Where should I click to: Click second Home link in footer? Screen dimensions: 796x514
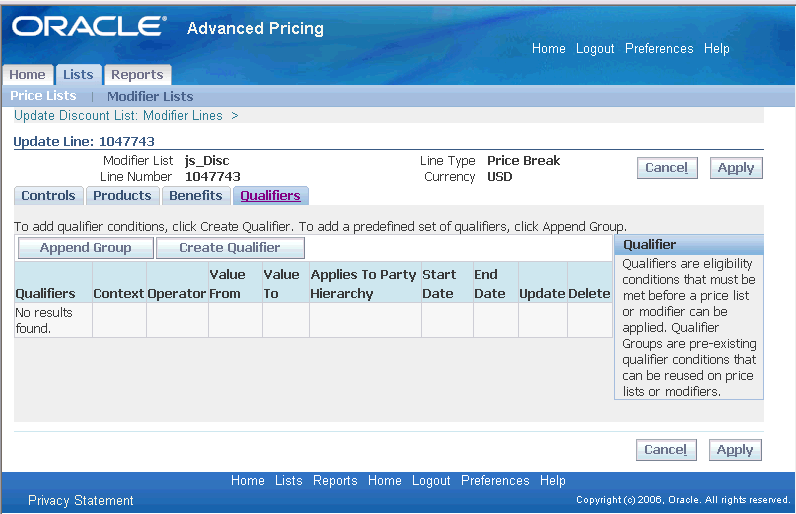tap(385, 481)
